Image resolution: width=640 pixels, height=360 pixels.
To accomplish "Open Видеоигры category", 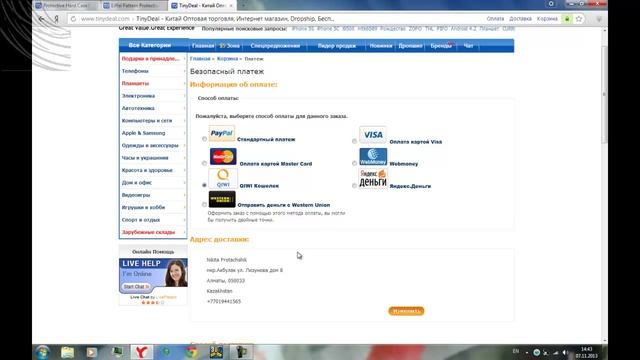I will click(136, 195).
